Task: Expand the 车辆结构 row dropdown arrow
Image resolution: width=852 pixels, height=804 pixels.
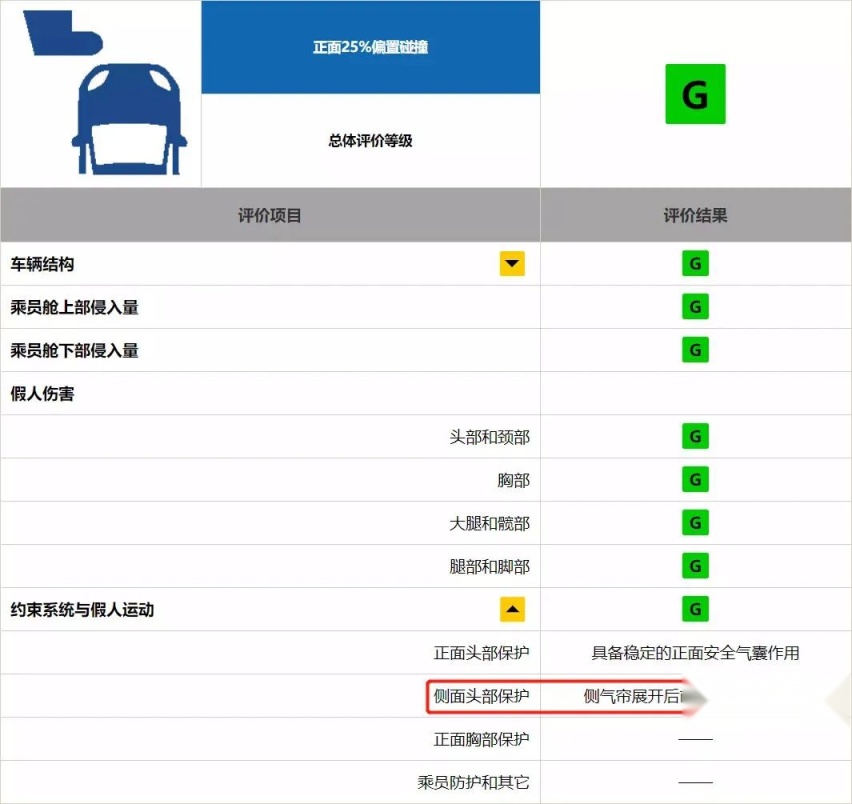Action: pos(512,263)
